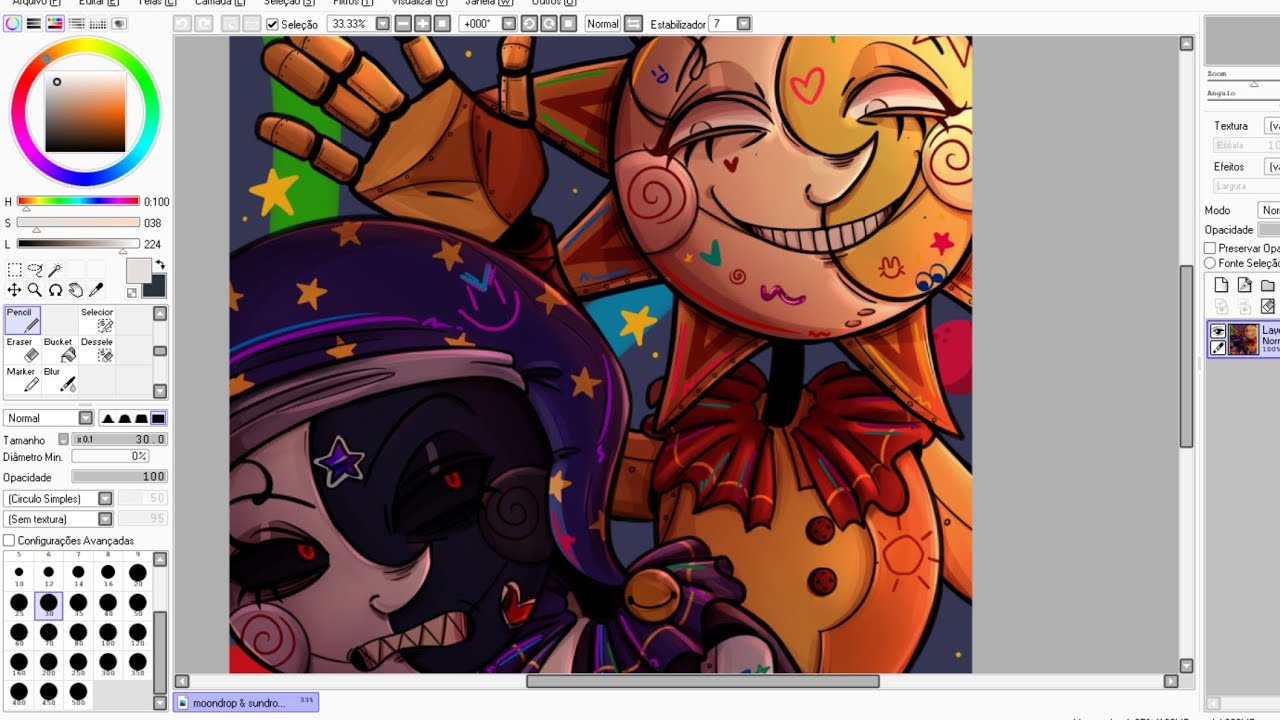1280x720 pixels.
Task: Select the zoom magnifier tool
Action: point(35,290)
